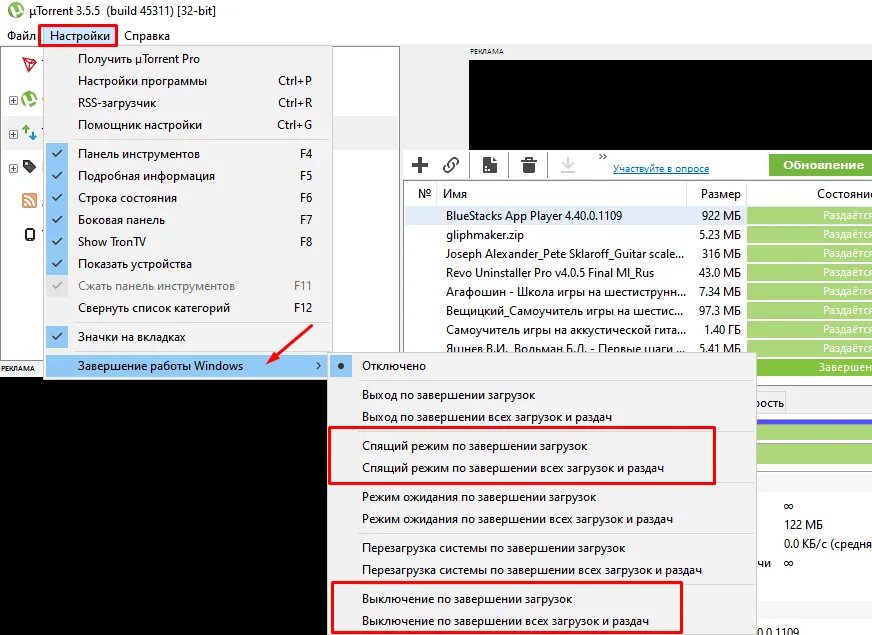
Task: Select Режим ожидания по завершении всех загрузок и раздач
Action: pos(542,519)
